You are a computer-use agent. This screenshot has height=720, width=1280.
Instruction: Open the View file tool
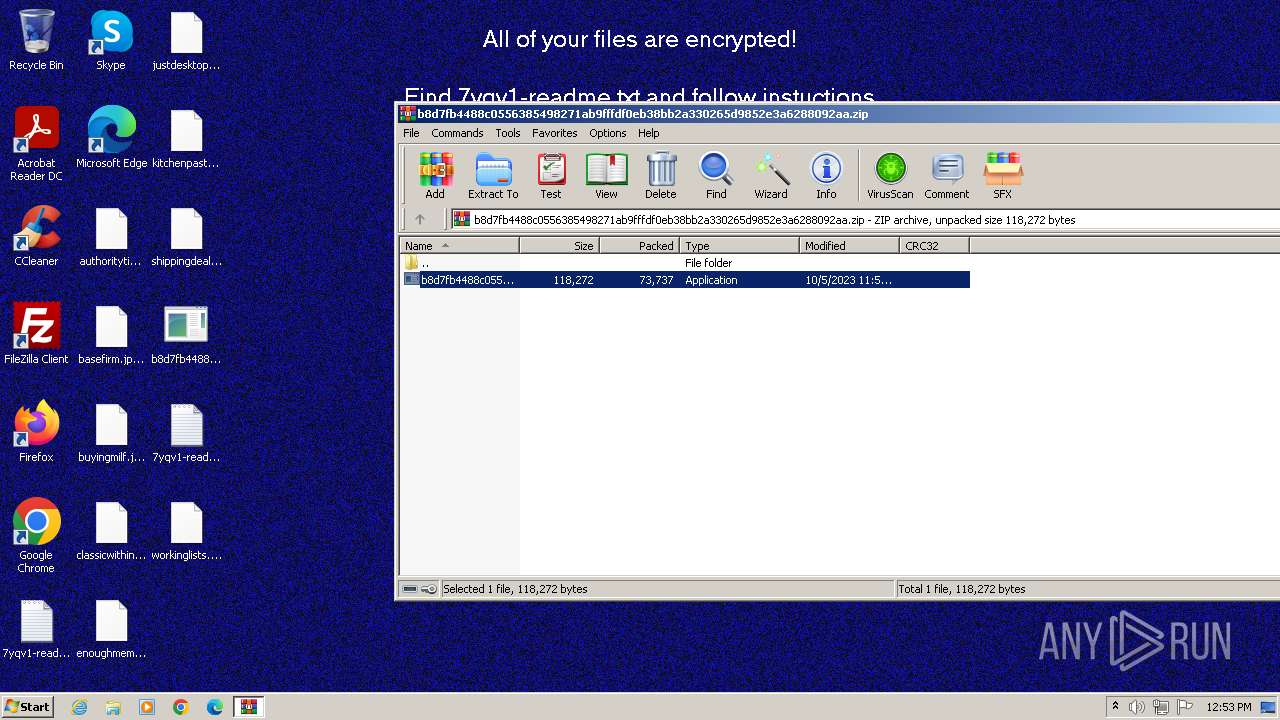coord(606,176)
